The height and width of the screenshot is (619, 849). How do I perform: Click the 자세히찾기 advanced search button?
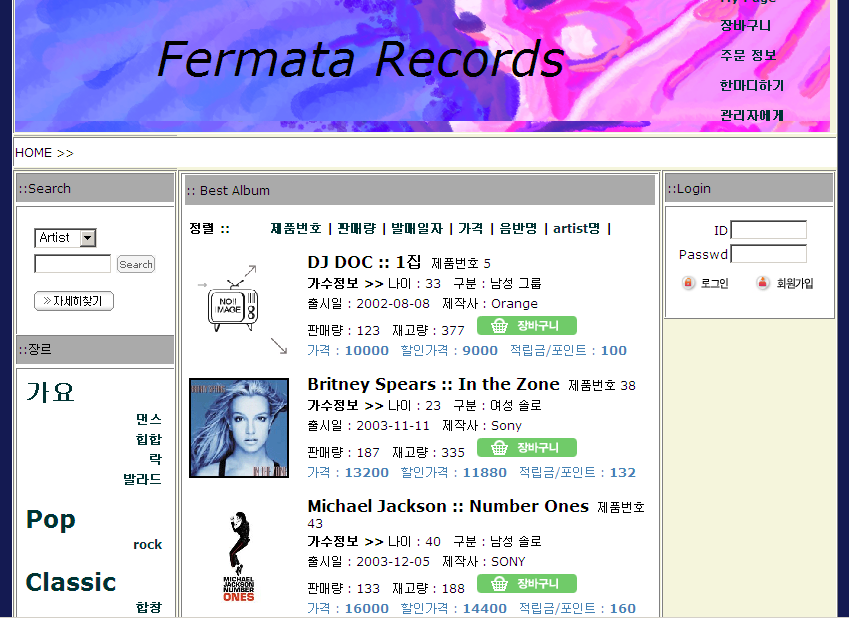coord(74,301)
